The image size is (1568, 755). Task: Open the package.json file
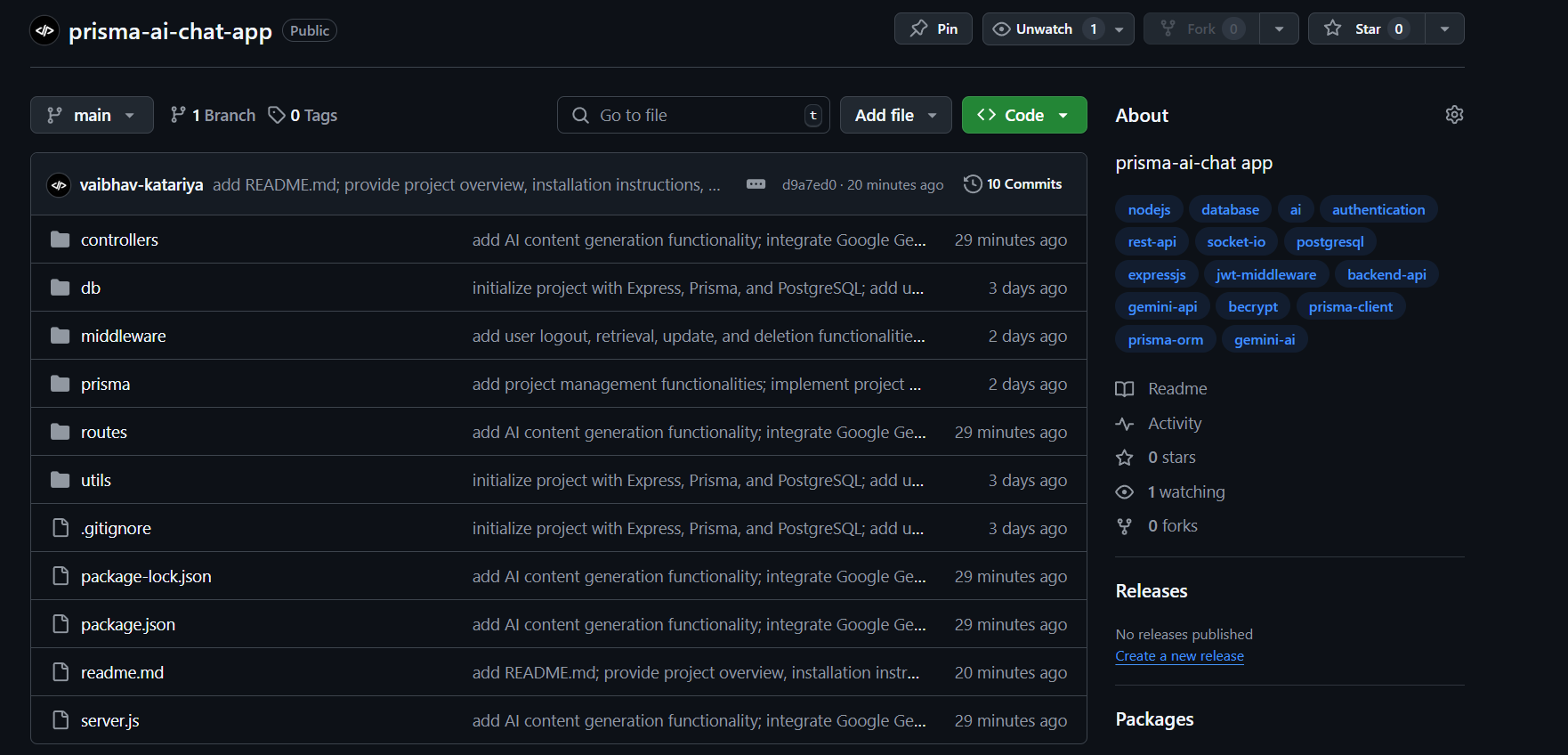(x=128, y=624)
